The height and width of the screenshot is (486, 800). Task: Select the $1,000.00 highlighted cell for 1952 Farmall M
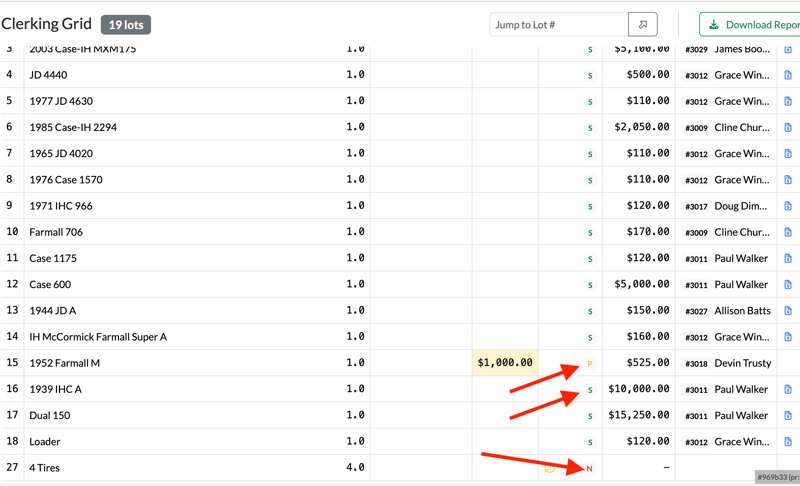505,363
